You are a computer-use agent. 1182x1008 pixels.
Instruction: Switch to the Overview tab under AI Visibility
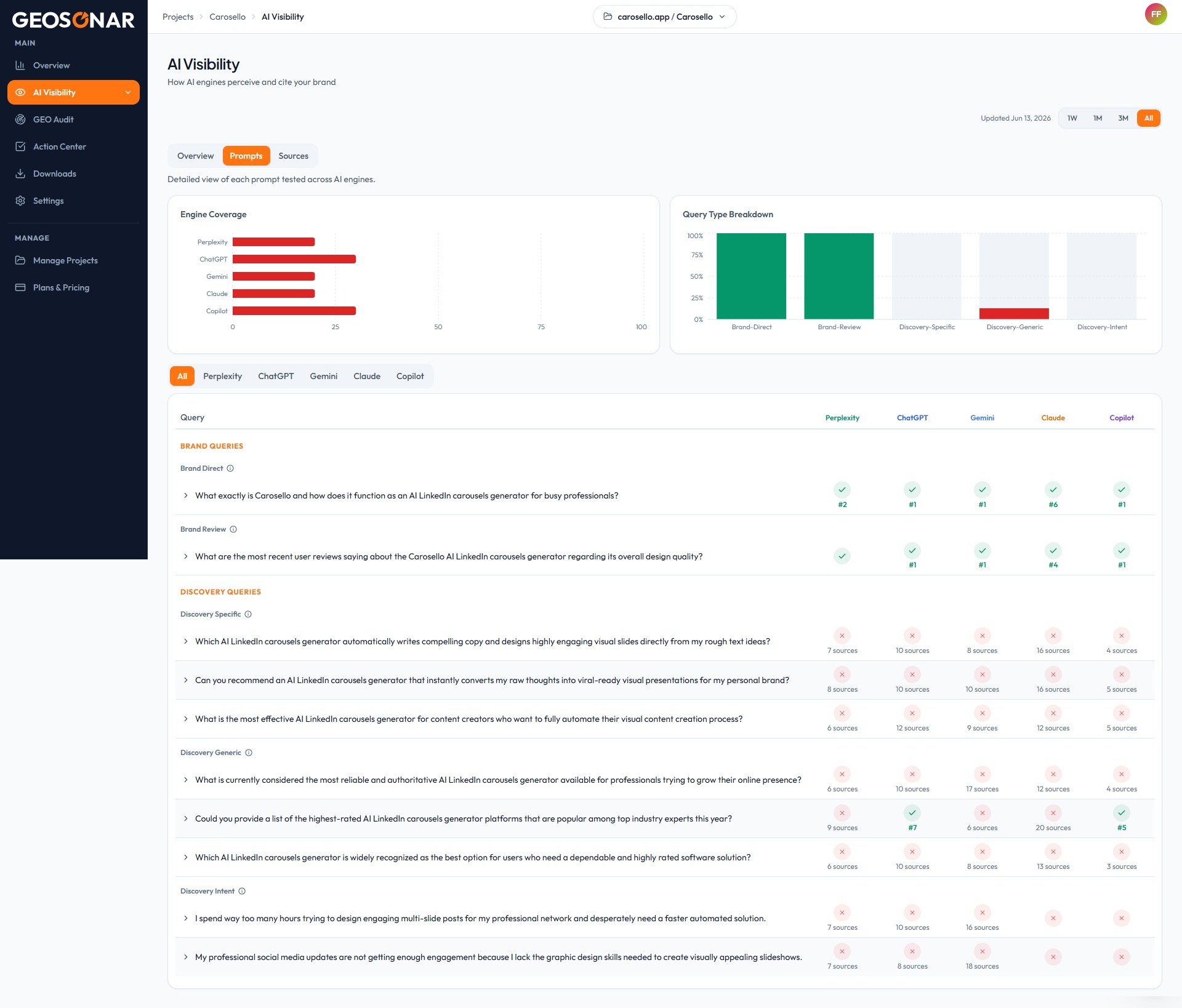(x=195, y=156)
